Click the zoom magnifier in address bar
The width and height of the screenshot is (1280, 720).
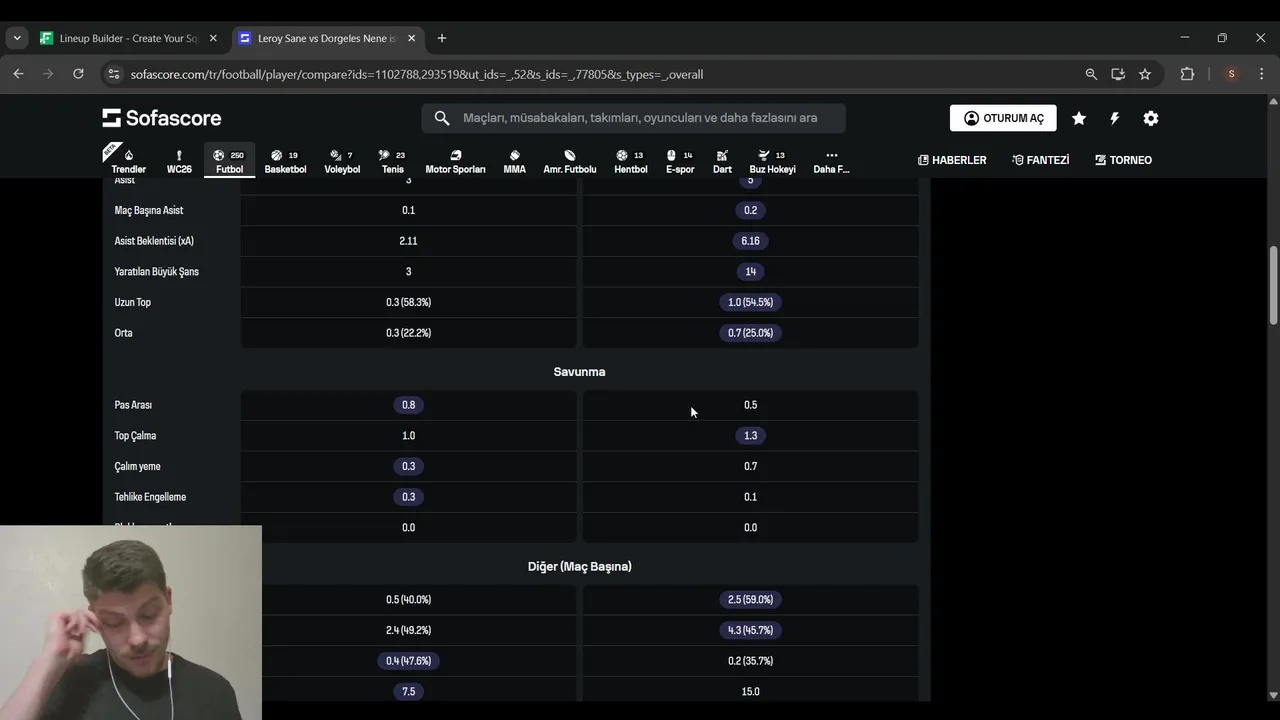point(1091,74)
